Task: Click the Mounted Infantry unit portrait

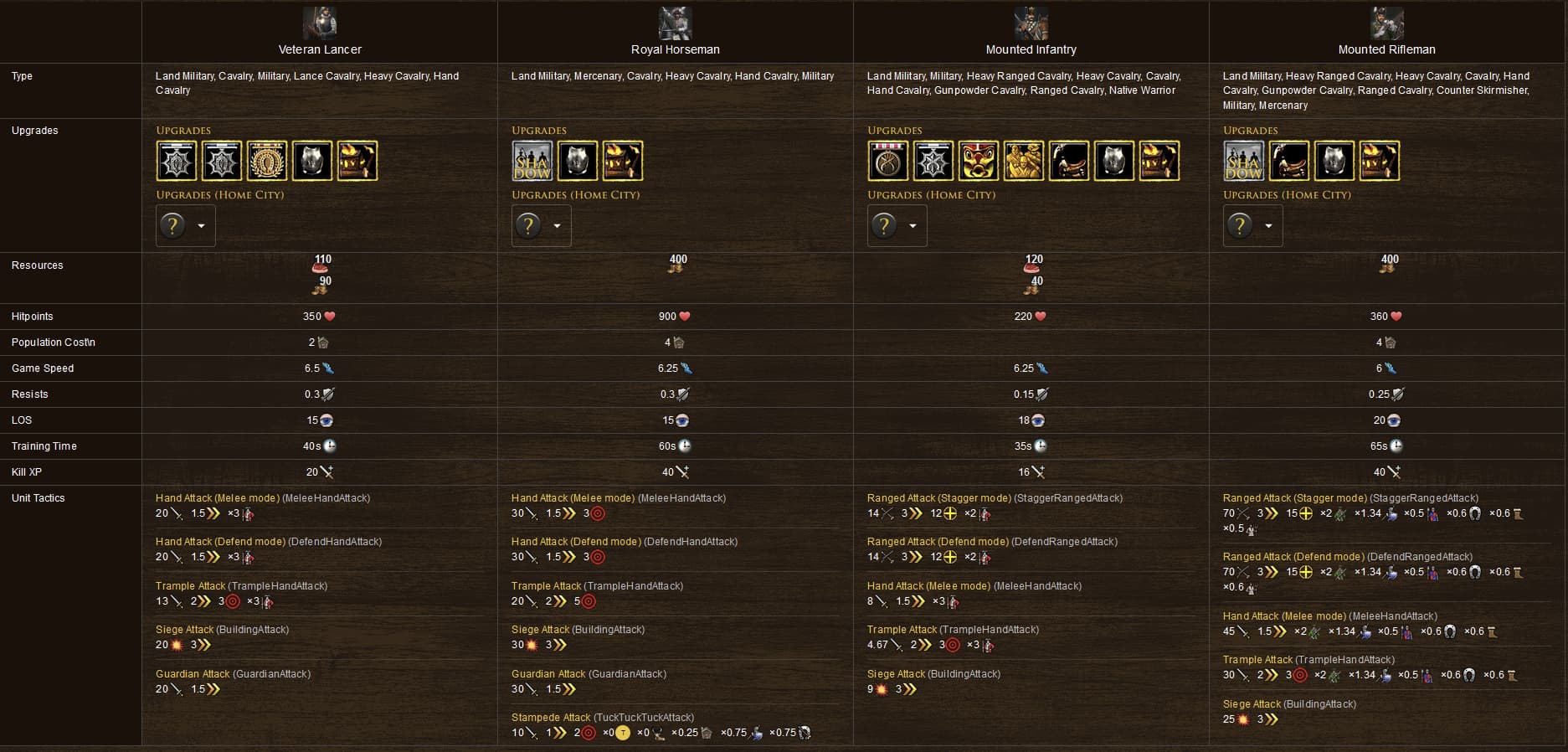Action: pyautogui.click(x=1031, y=23)
